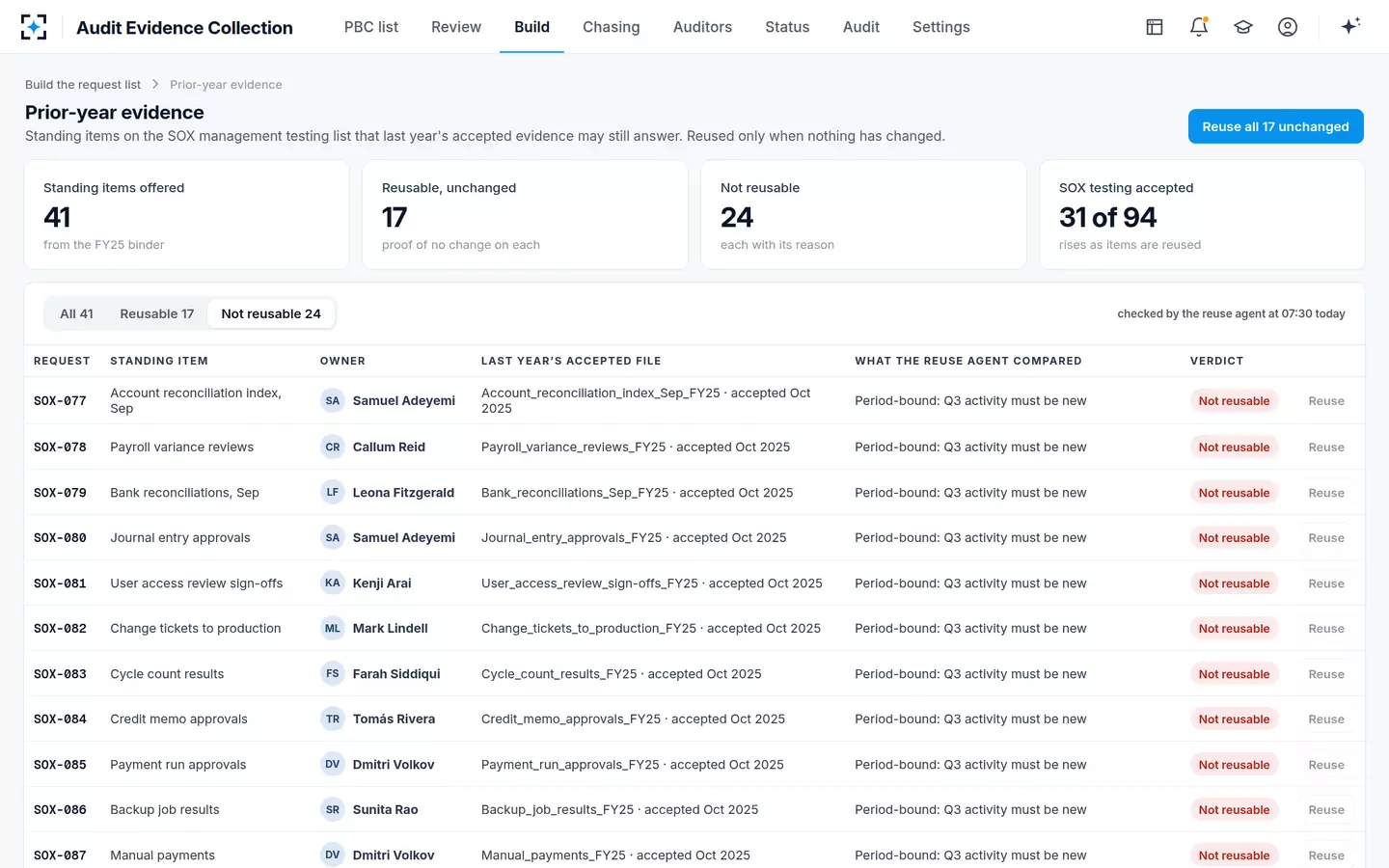
Task: Click Reuse on SOX-081 row
Action: 1326,583
